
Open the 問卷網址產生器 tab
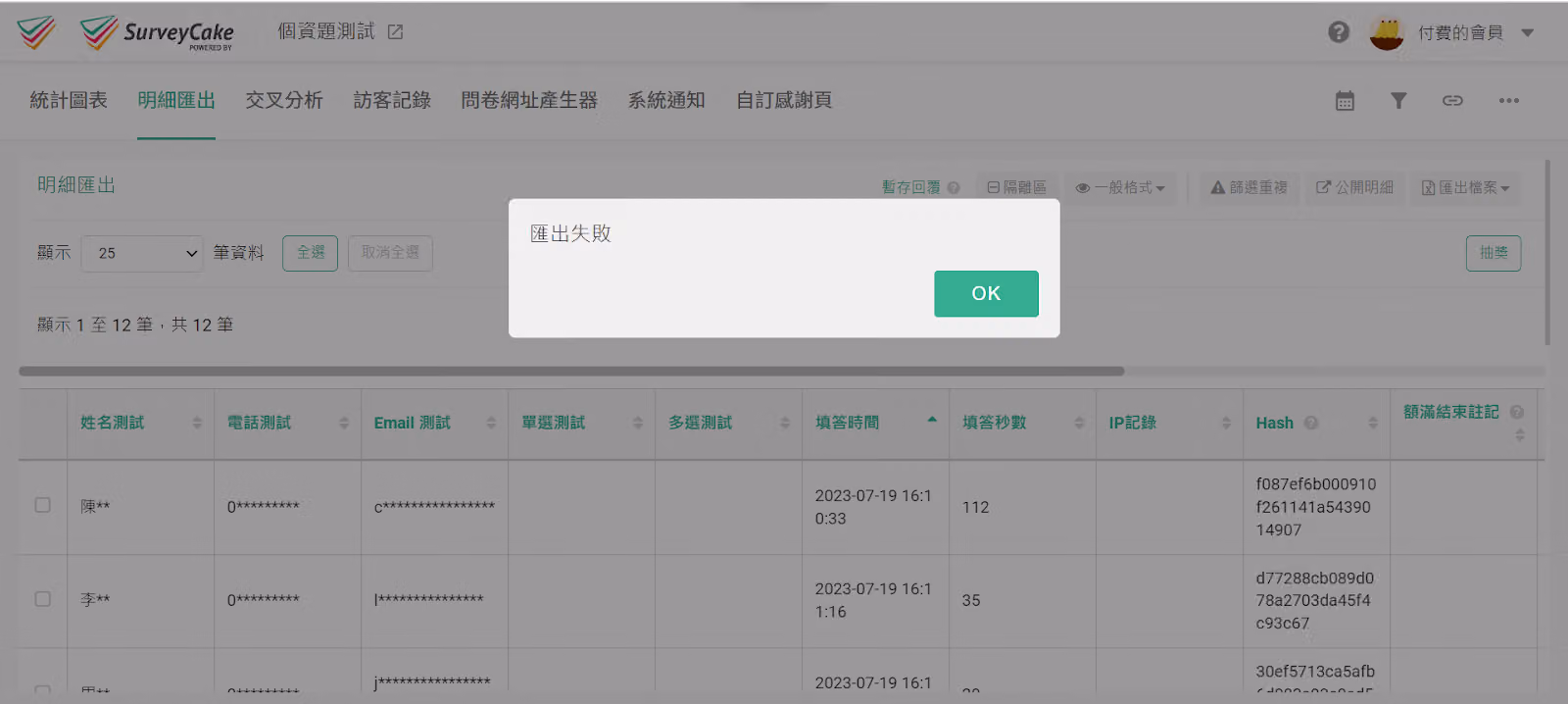pos(529,100)
